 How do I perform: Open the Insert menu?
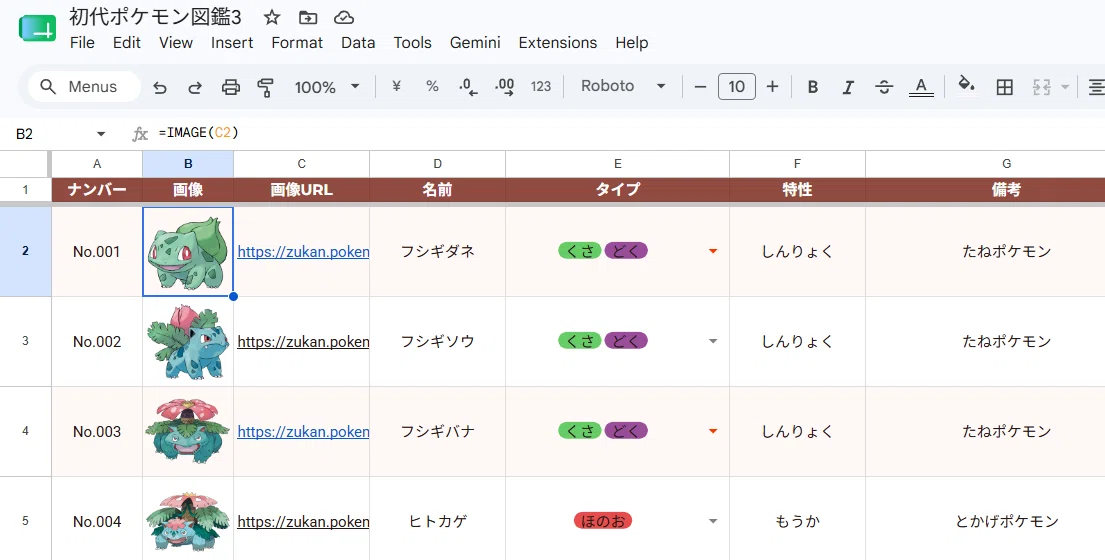[232, 42]
